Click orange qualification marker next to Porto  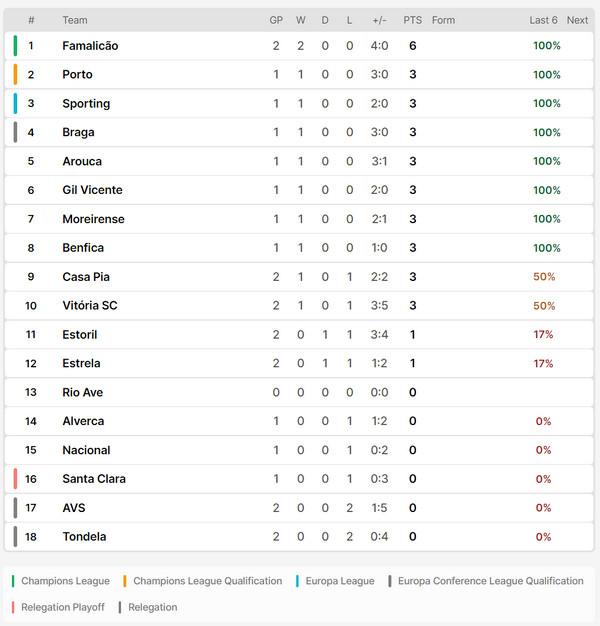coord(15,74)
